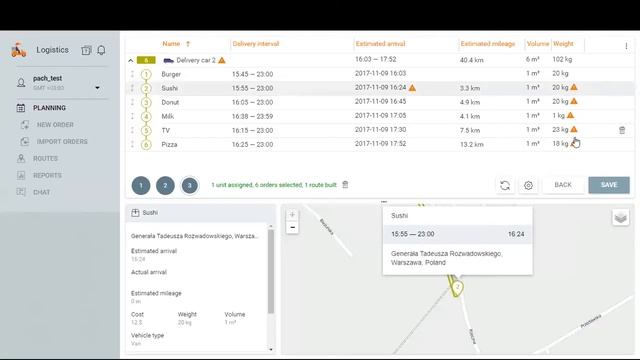Screen dimensions: 640x360
Task: Click the Estimated arrival column header
Action: [380, 44]
